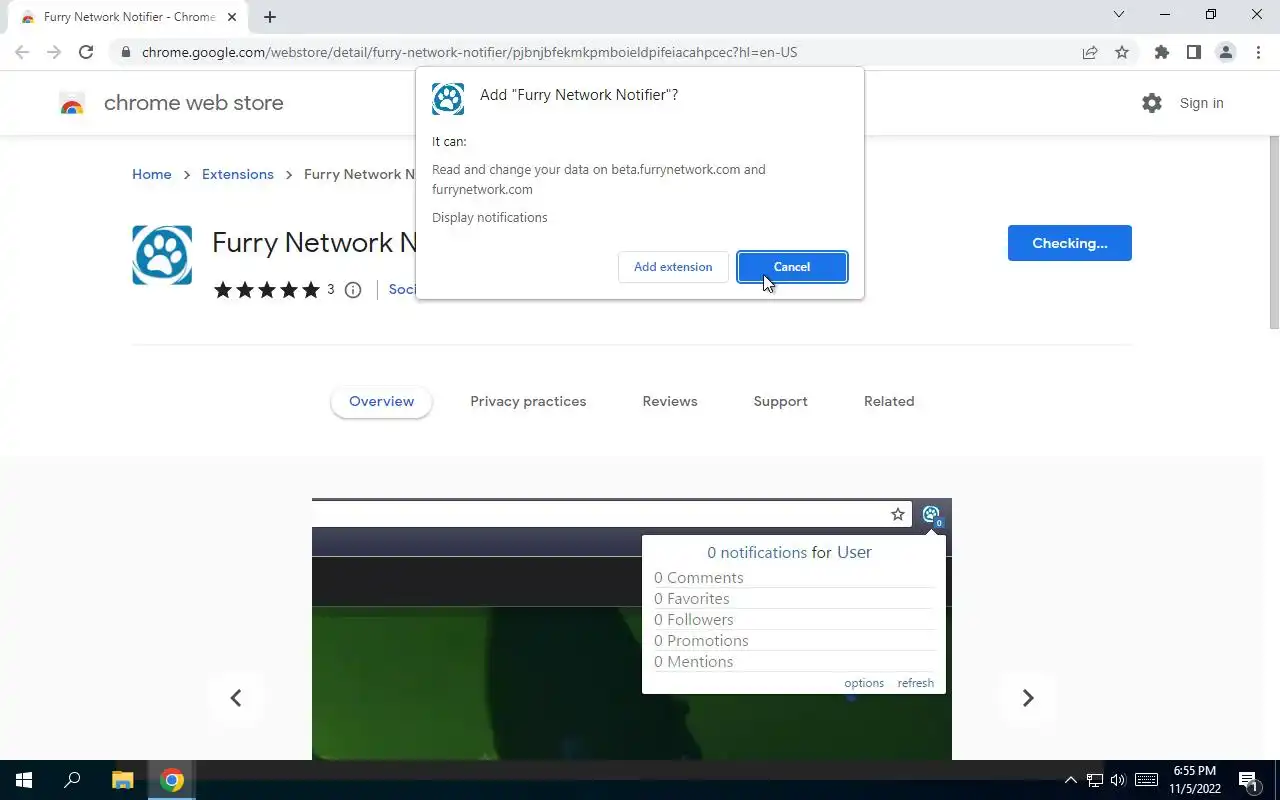The image size is (1280, 800).
Task: Share this page icon
Action: 1090,52
